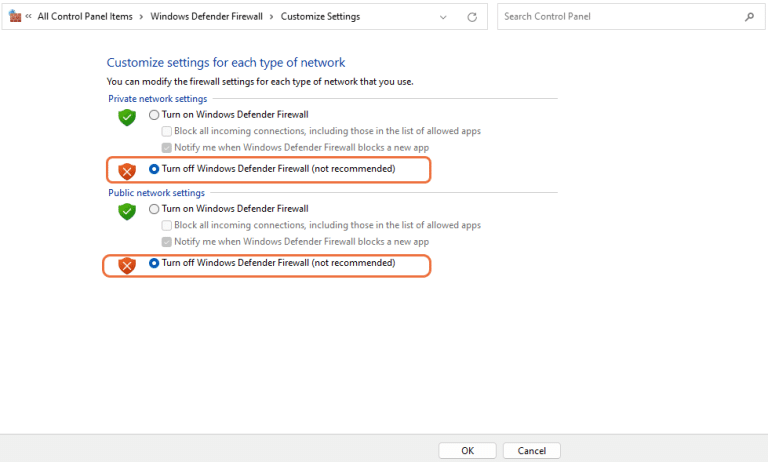Expand the arrow after All Control Panel Items
This screenshot has height=462, width=768.
click(x=141, y=17)
